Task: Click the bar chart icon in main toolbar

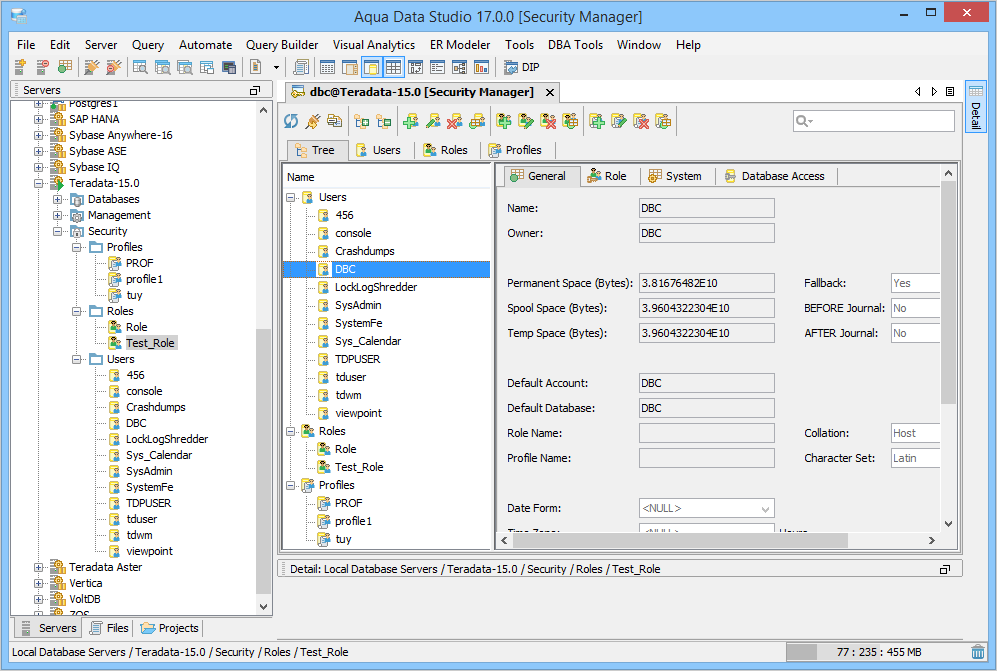Action: click(x=481, y=67)
